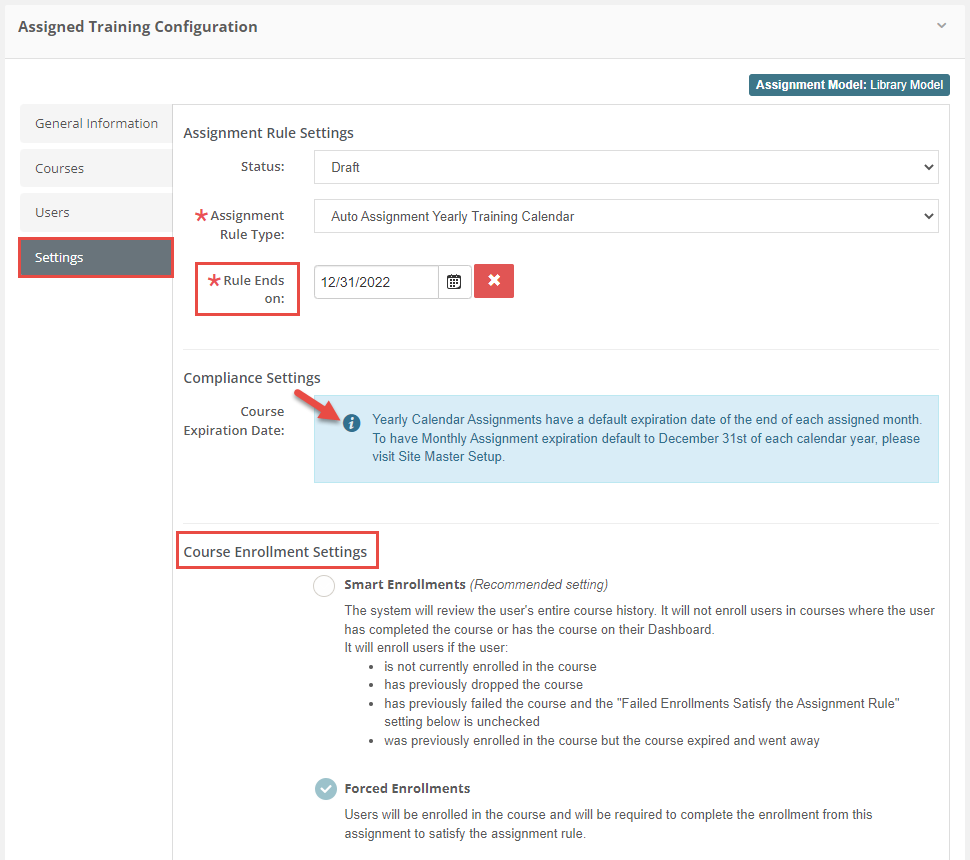
Task: Expand the Assigned Training Configuration header
Action: coord(137,26)
